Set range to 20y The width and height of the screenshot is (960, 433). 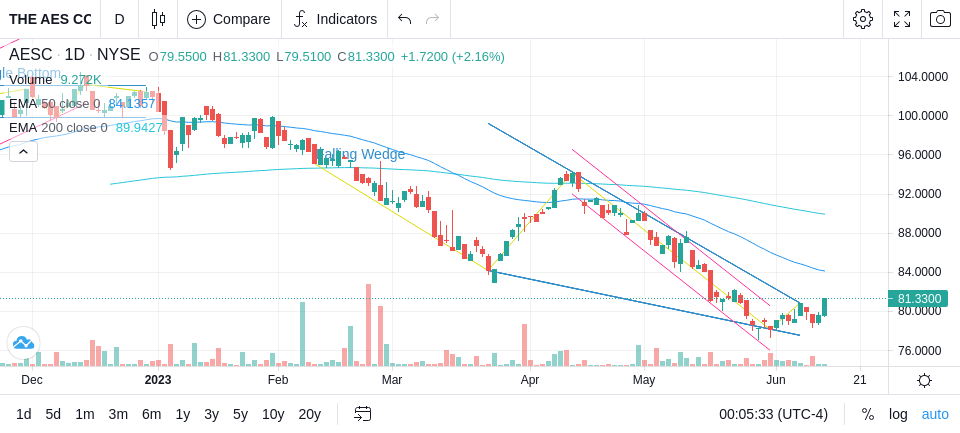(309, 415)
